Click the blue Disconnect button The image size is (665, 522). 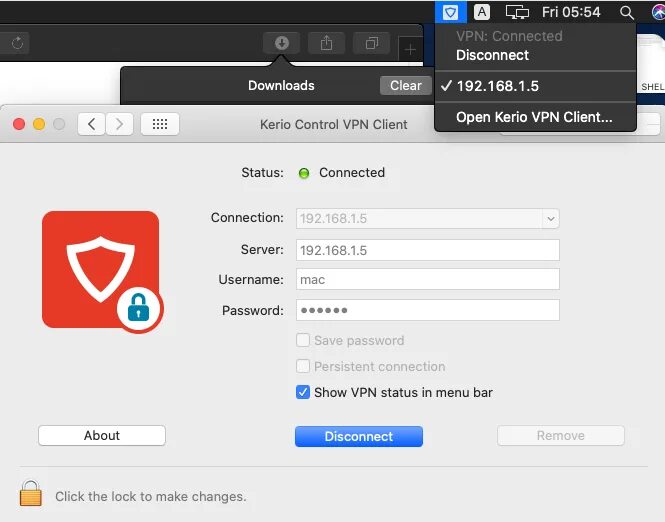(x=359, y=436)
